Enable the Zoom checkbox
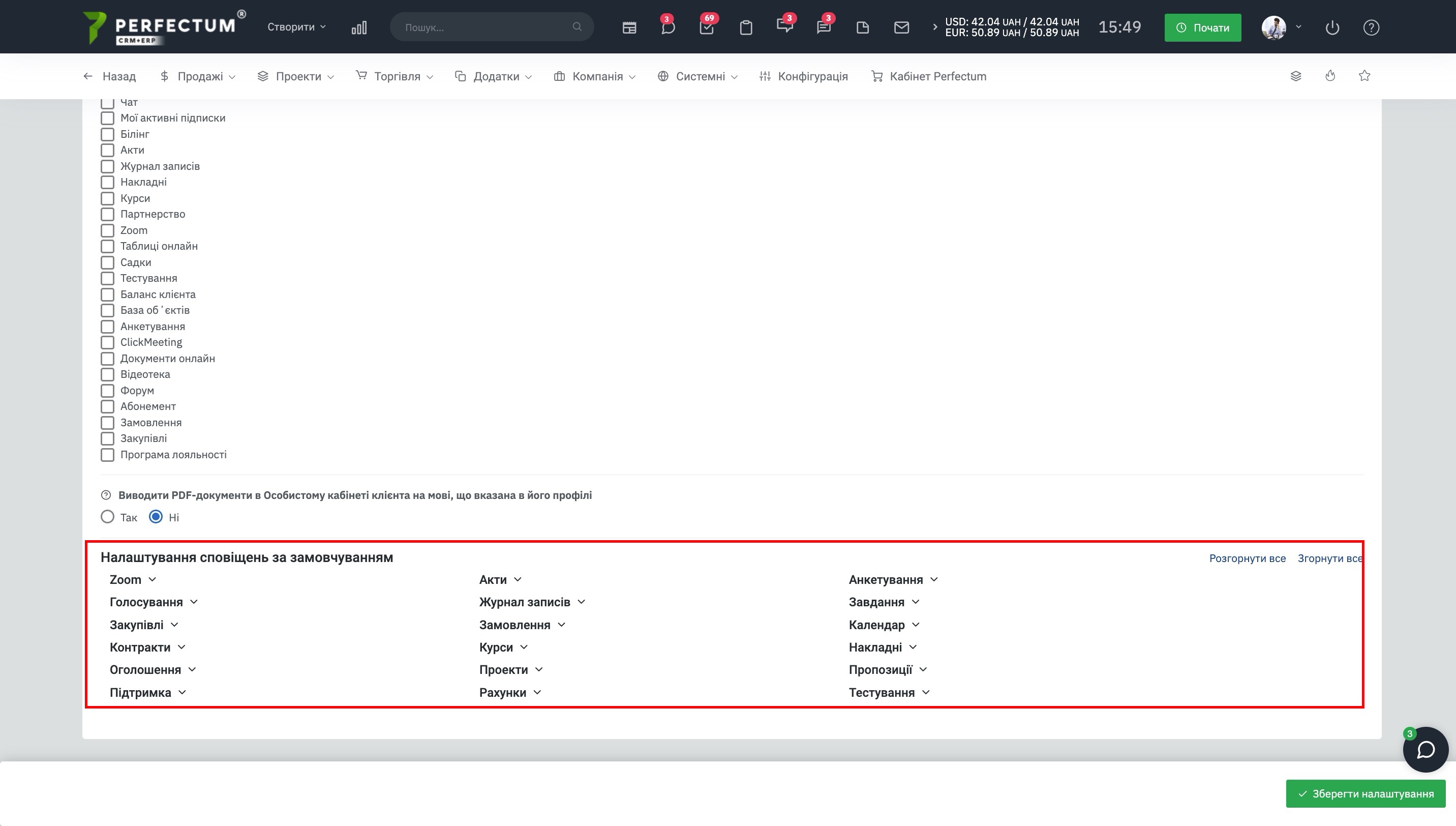The width and height of the screenshot is (1456, 826). point(107,230)
